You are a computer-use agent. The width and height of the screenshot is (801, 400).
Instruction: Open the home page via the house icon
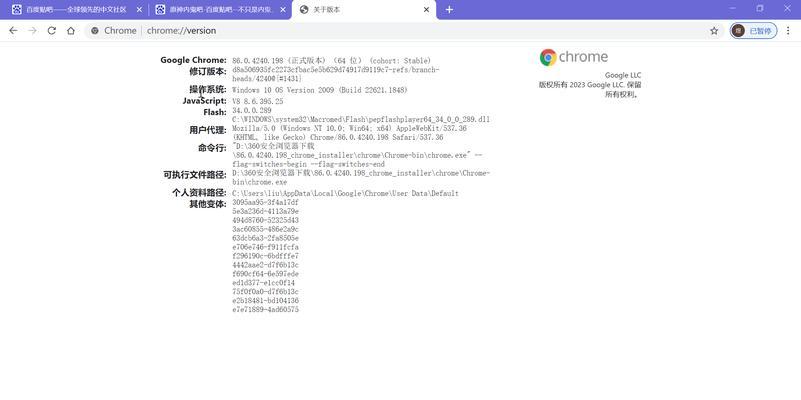71,31
